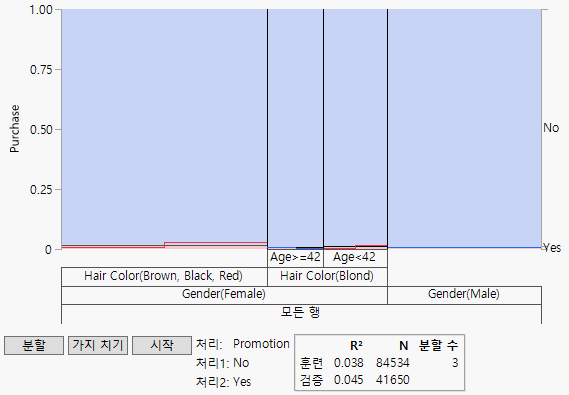Click the 검증 row label
The image size is (569, 395).
(311, 380)
